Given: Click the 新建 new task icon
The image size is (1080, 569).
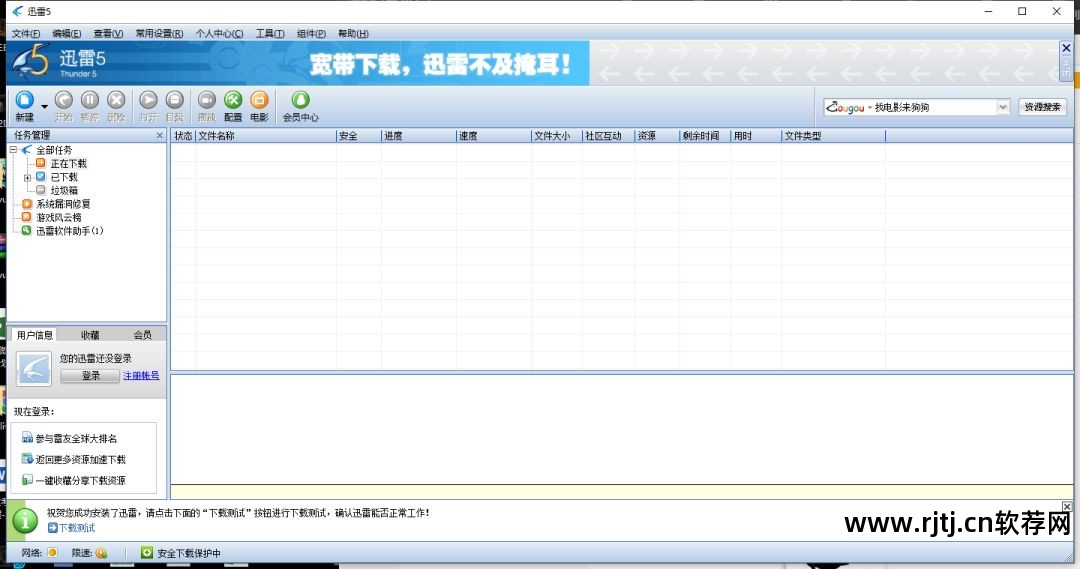Looking at the screenshot, I should pos(25,101).
